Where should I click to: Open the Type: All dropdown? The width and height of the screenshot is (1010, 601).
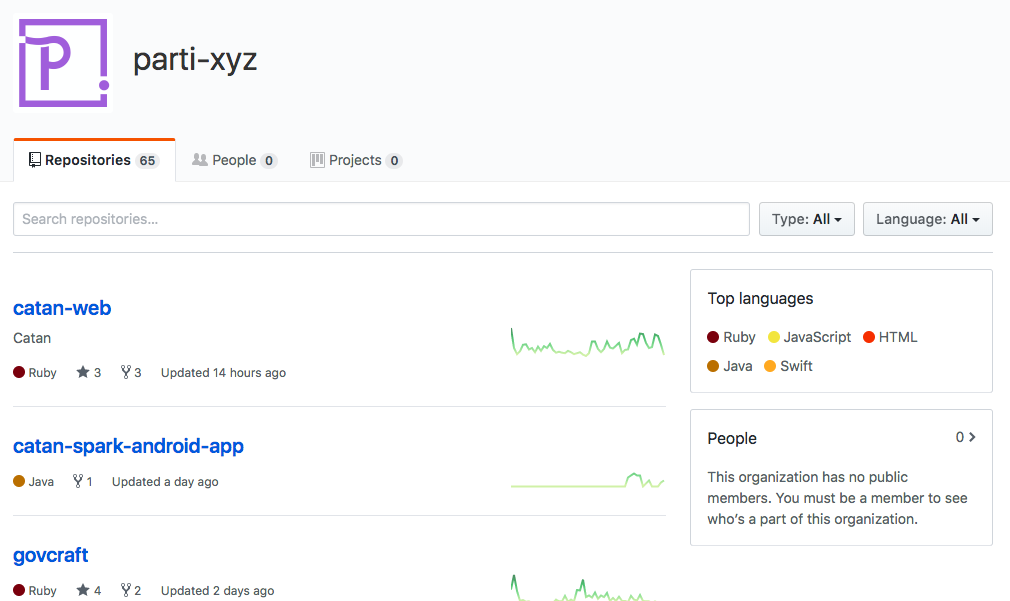pyautogui.click(x=806, y=219)
